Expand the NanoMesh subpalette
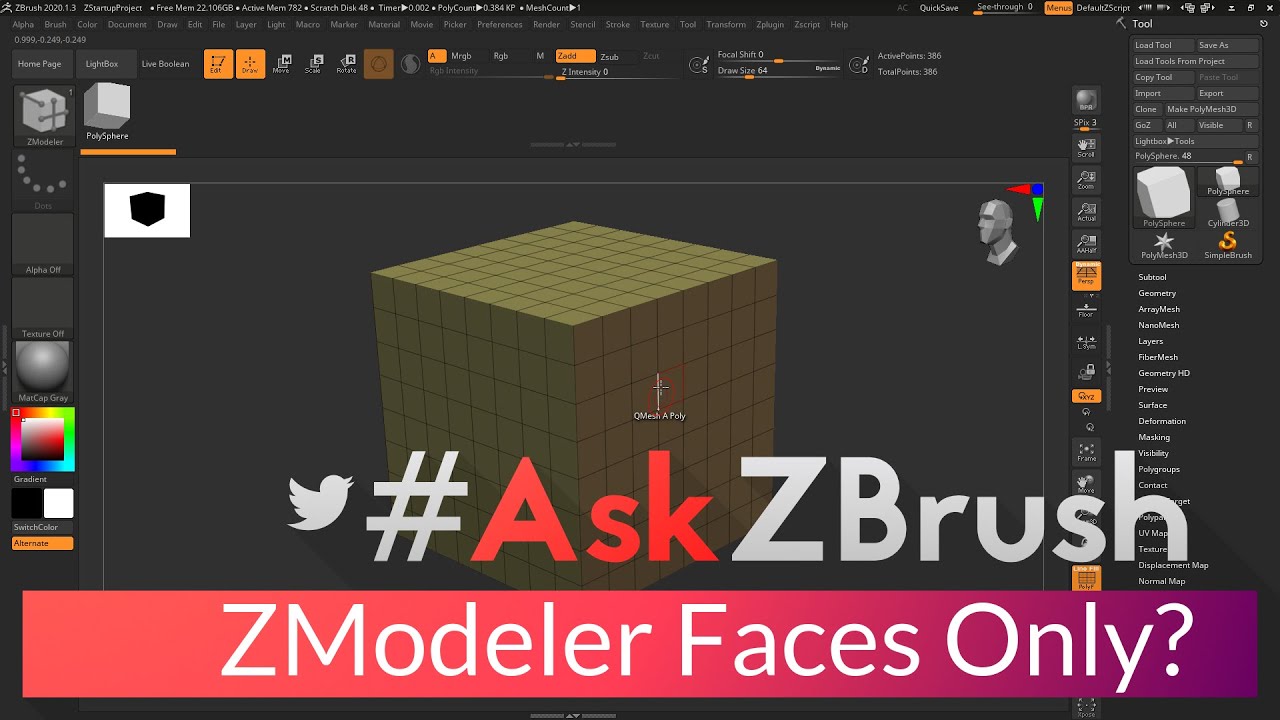The width and height of the screenshot is (1280, 720). point(1158,325)
